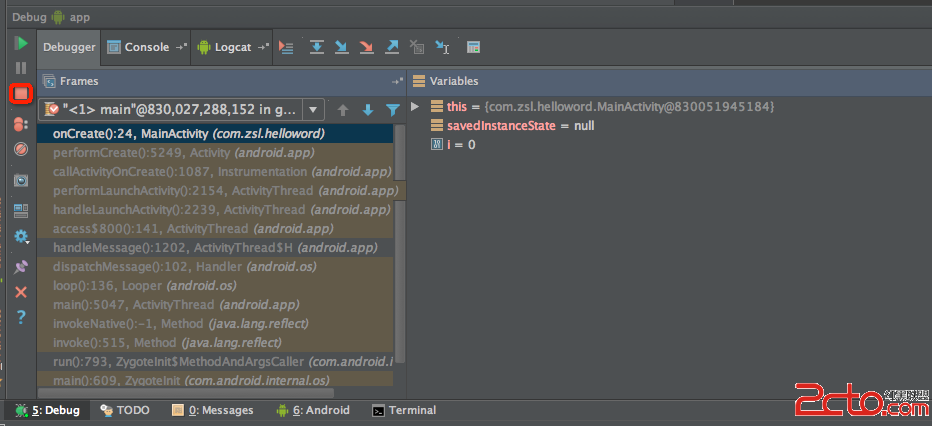Step Over the current line

click(317, 48)
